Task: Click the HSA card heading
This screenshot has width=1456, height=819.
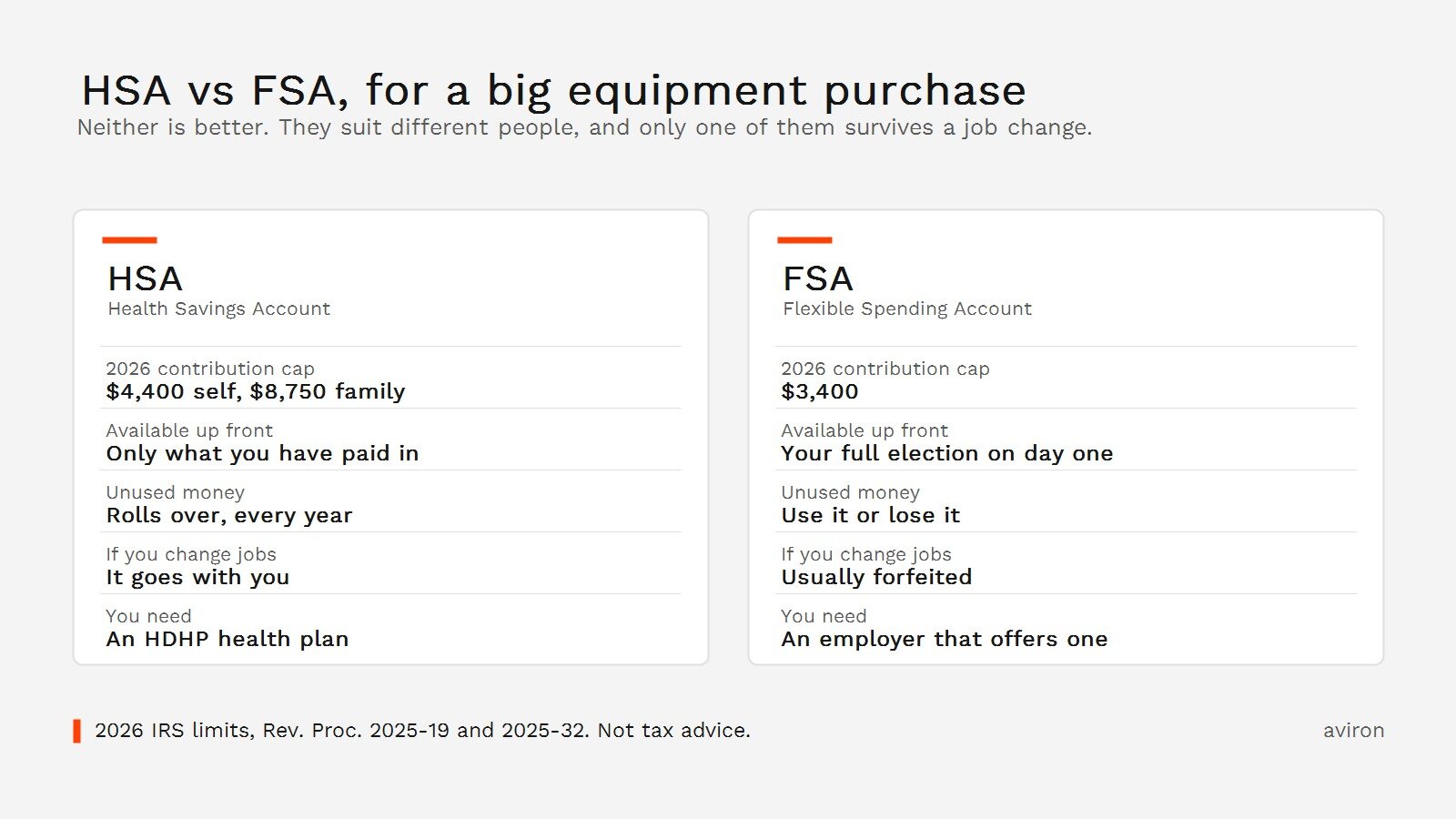Action: (145, 278)
